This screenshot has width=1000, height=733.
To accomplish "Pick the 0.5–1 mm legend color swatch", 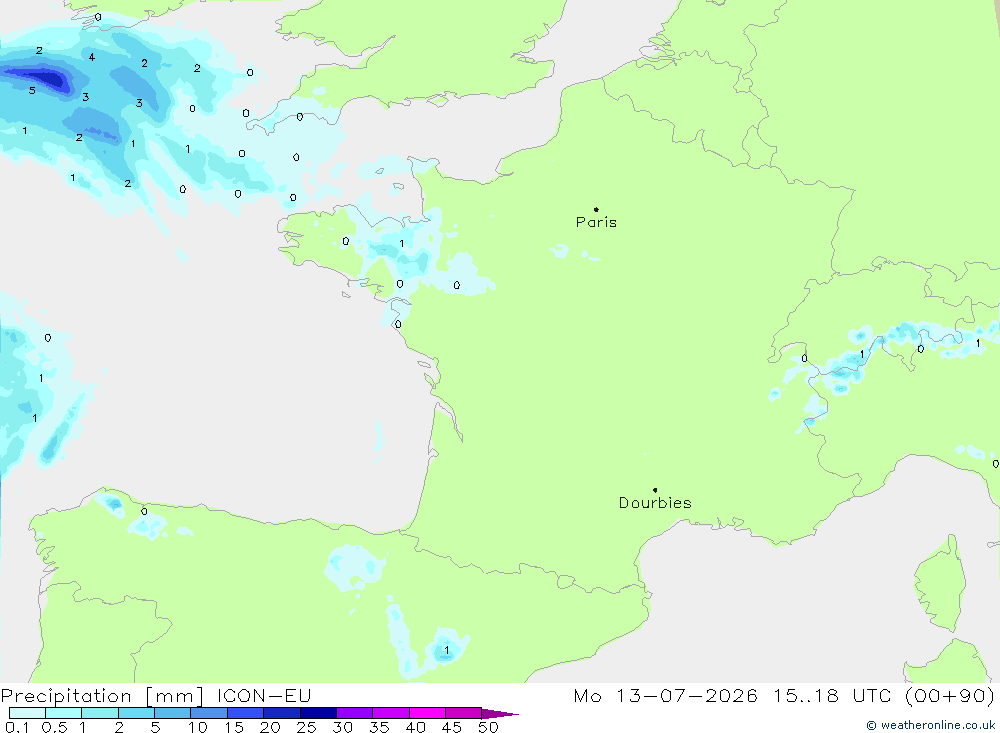I will coord(64,713).
